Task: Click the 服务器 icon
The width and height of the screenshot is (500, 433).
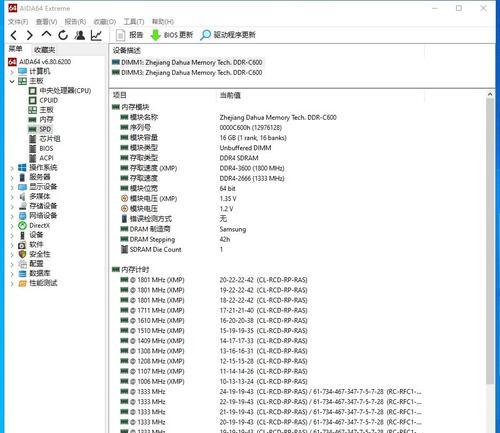Action: [x=22, y=177]
